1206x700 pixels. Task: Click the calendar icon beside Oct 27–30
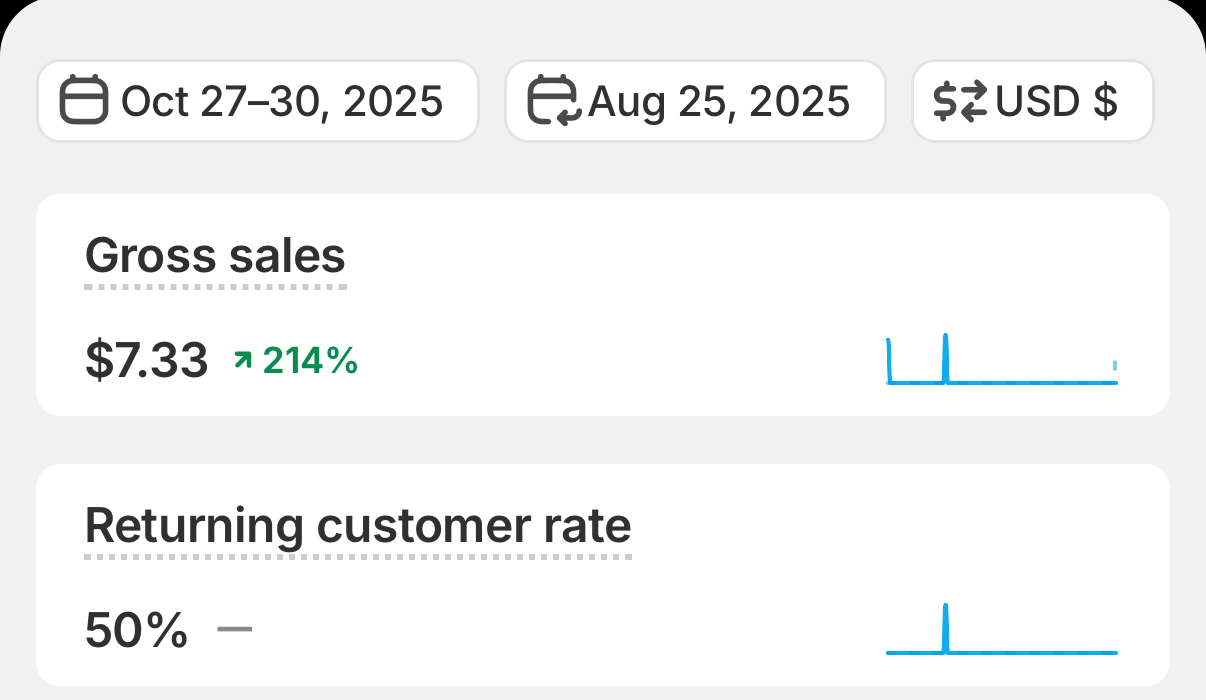point(84,101)
